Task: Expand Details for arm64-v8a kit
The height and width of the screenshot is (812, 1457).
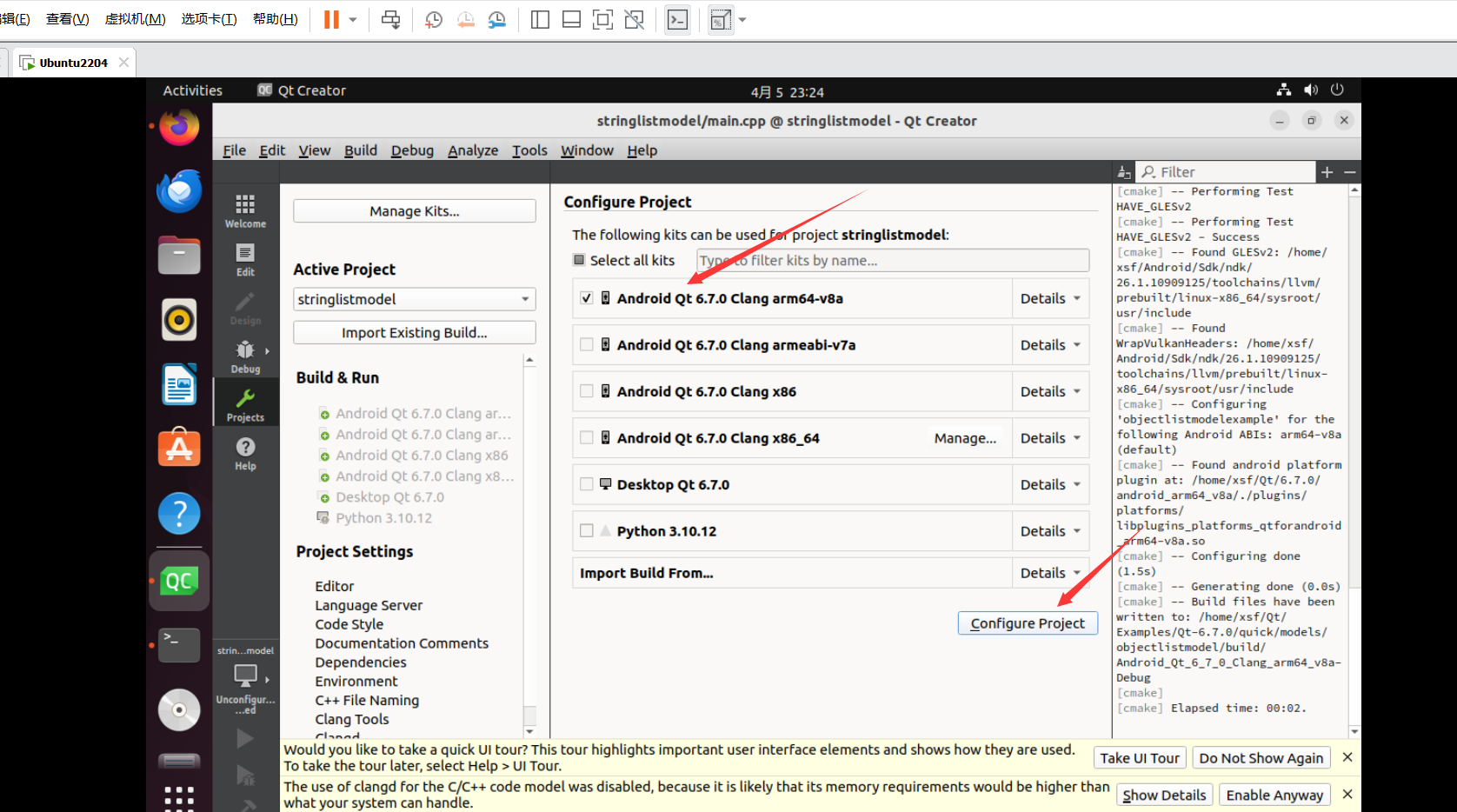Action: pos(1050,298)
